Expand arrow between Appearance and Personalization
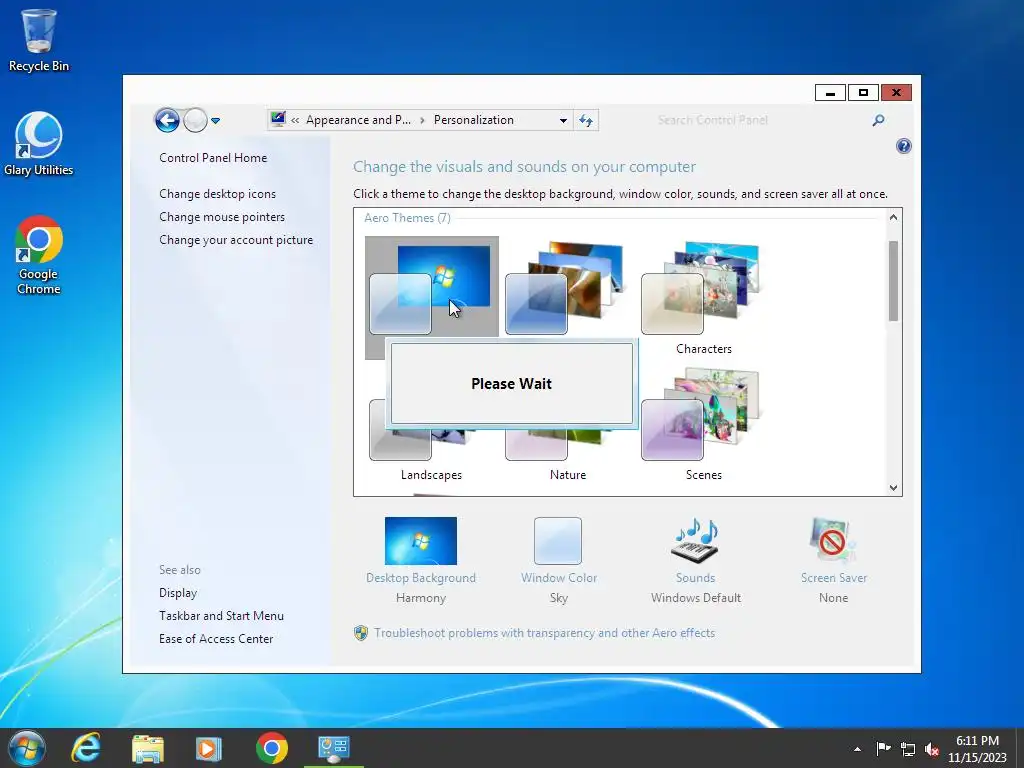Viewport: 1024px width, 768px height. 423,120
